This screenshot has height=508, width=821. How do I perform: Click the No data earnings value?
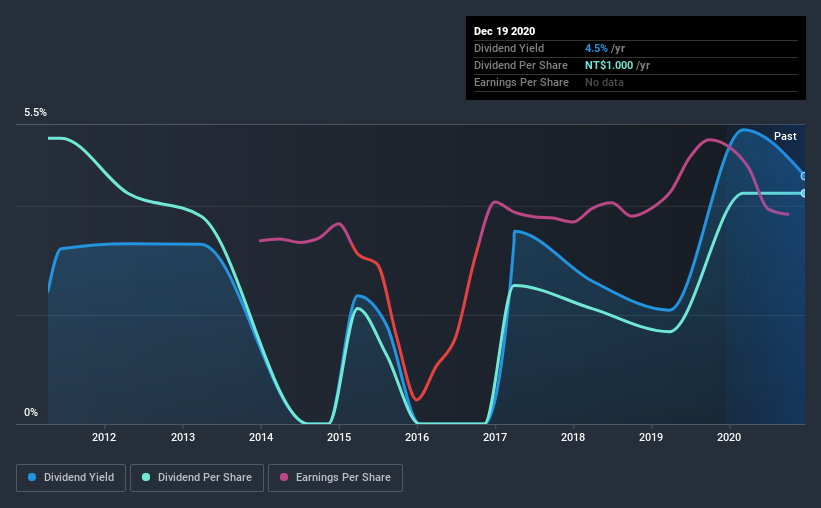point(604,82)
